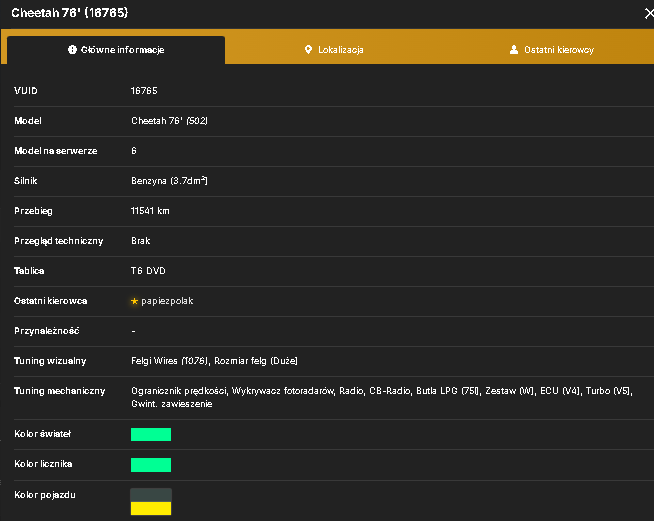Click the gold star next to papiezpolak
Screen dimensions: 654x521
[x=134, y=301]
